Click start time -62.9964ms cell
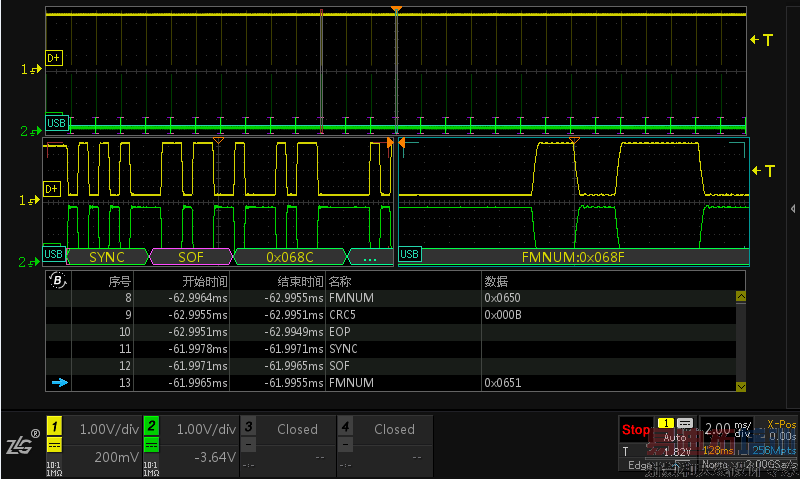 point(198,298)
